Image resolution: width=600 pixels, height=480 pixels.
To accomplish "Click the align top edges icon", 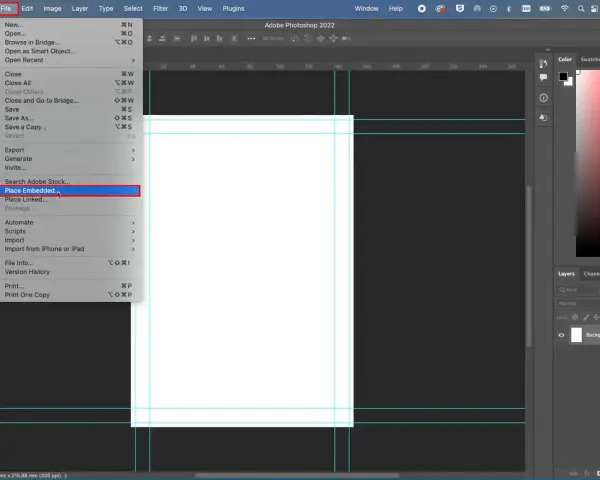I will tap(194, 38).
